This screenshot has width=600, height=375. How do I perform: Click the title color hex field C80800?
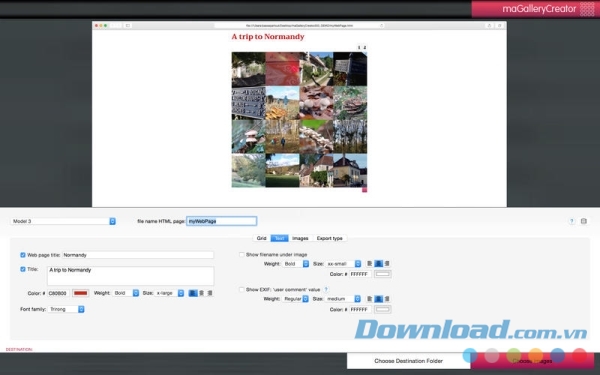pos(58,293)
